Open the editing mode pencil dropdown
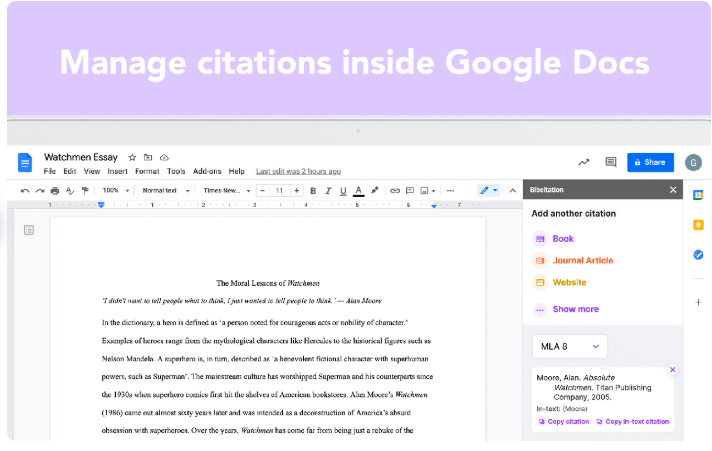 (x=489, y=190)
